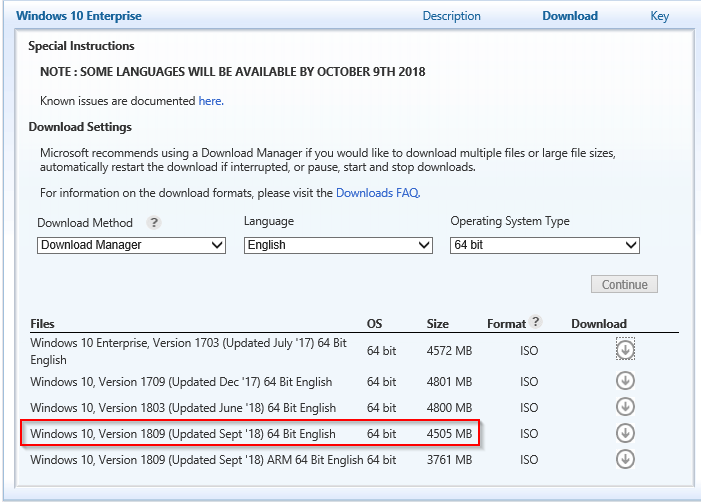Download the Version 1809 64 Bit English ISO
The image size is (701, 502).
tap(625, 433)
